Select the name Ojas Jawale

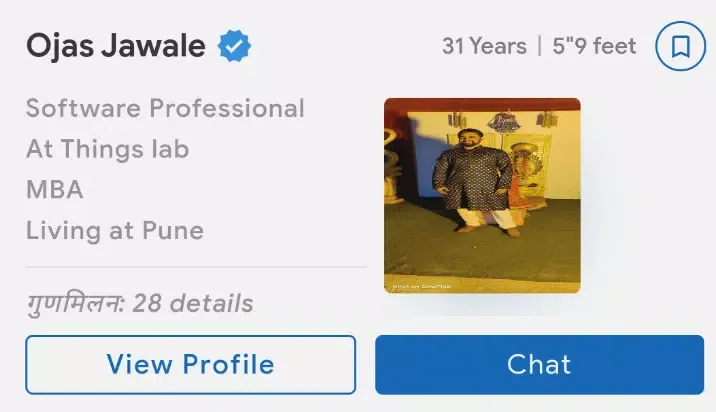point(116,46)
